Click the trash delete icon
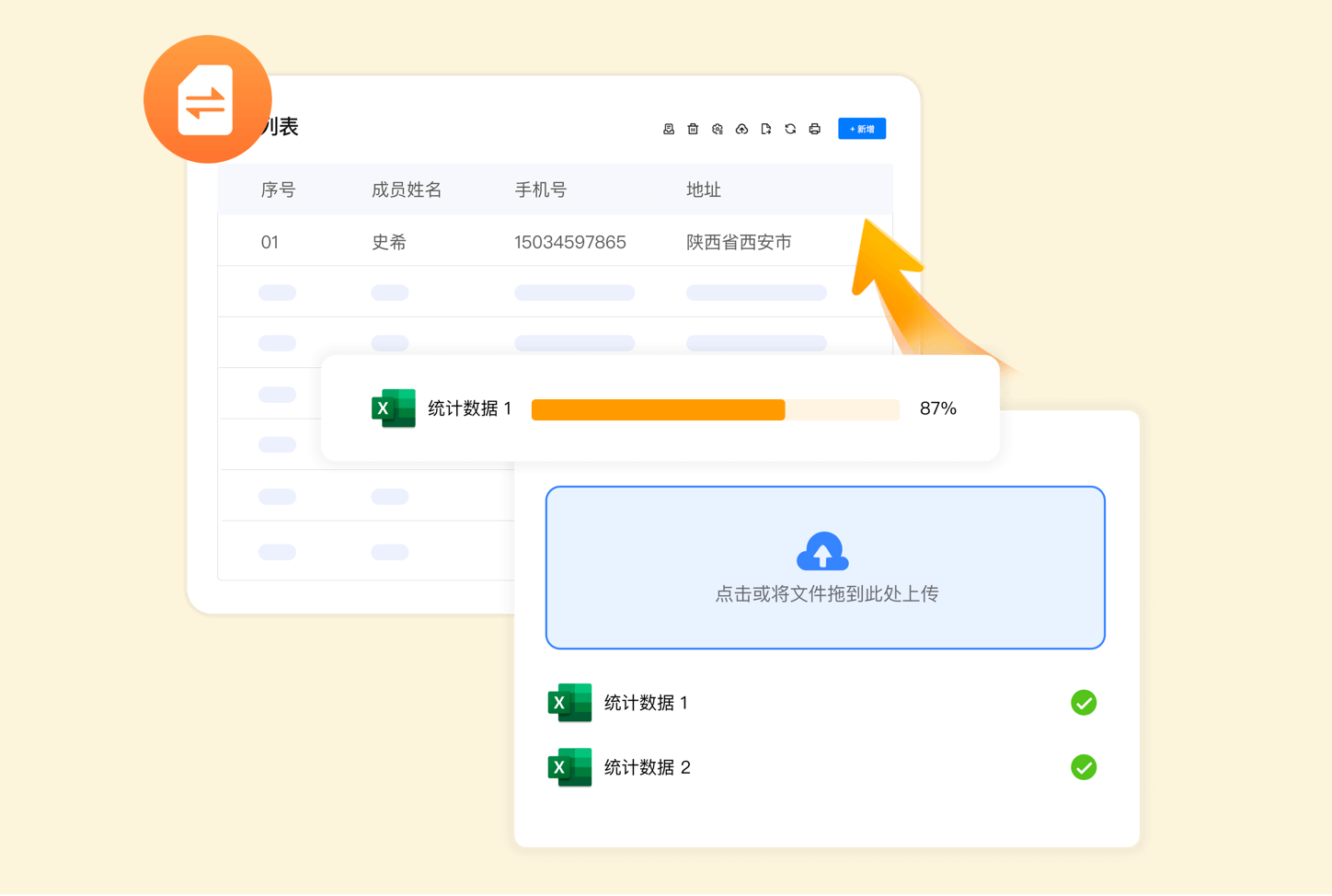 coord(693,129)
